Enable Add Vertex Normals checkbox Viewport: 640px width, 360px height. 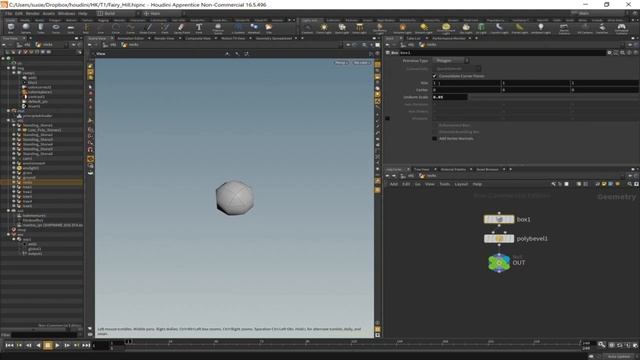[x=435, y=138]
